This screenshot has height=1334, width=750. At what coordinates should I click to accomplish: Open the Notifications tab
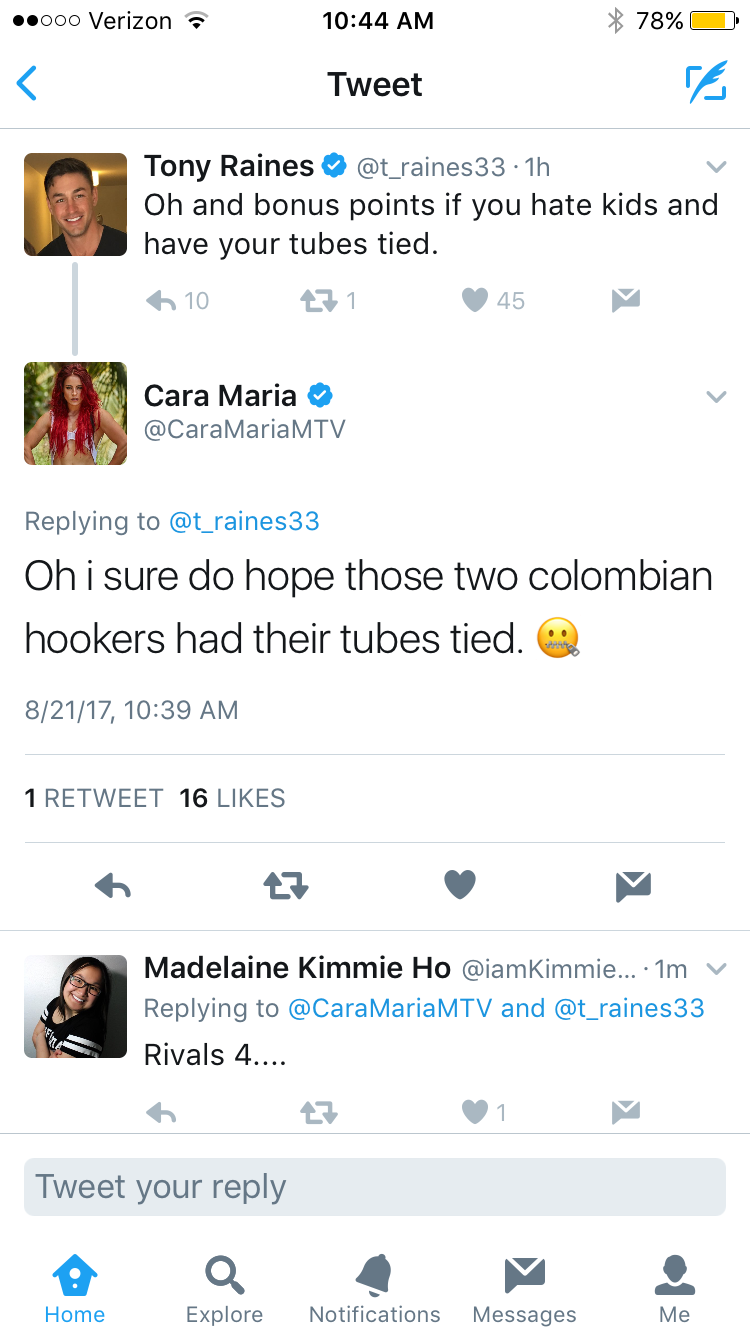coord(374,1290)
